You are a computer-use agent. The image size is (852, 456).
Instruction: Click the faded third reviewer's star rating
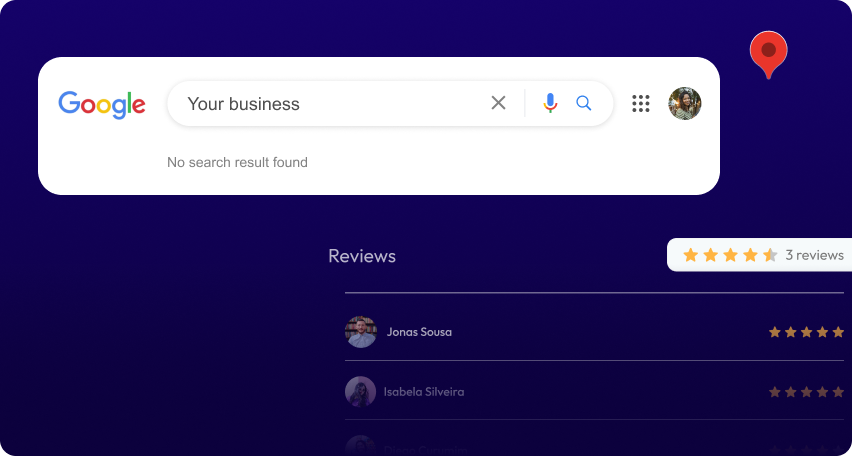click(x=806, y=449)
